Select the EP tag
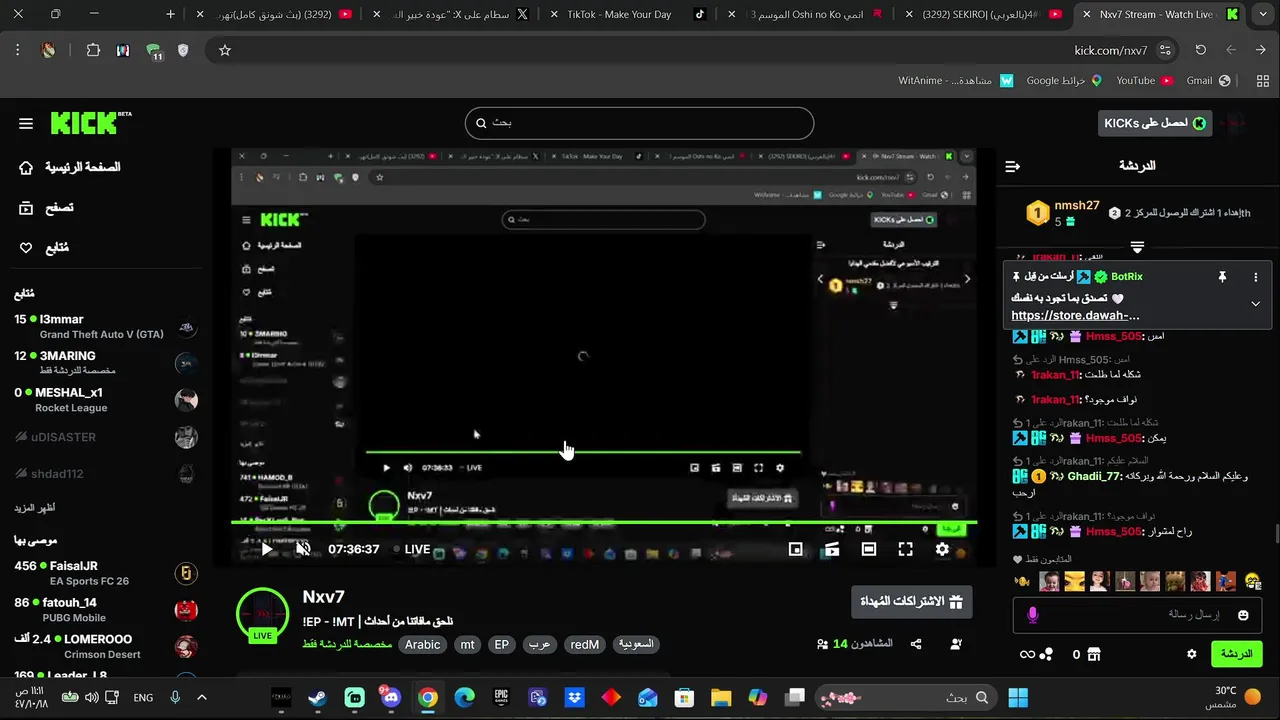Screen dimensions: 1280x720 (502, 645)
